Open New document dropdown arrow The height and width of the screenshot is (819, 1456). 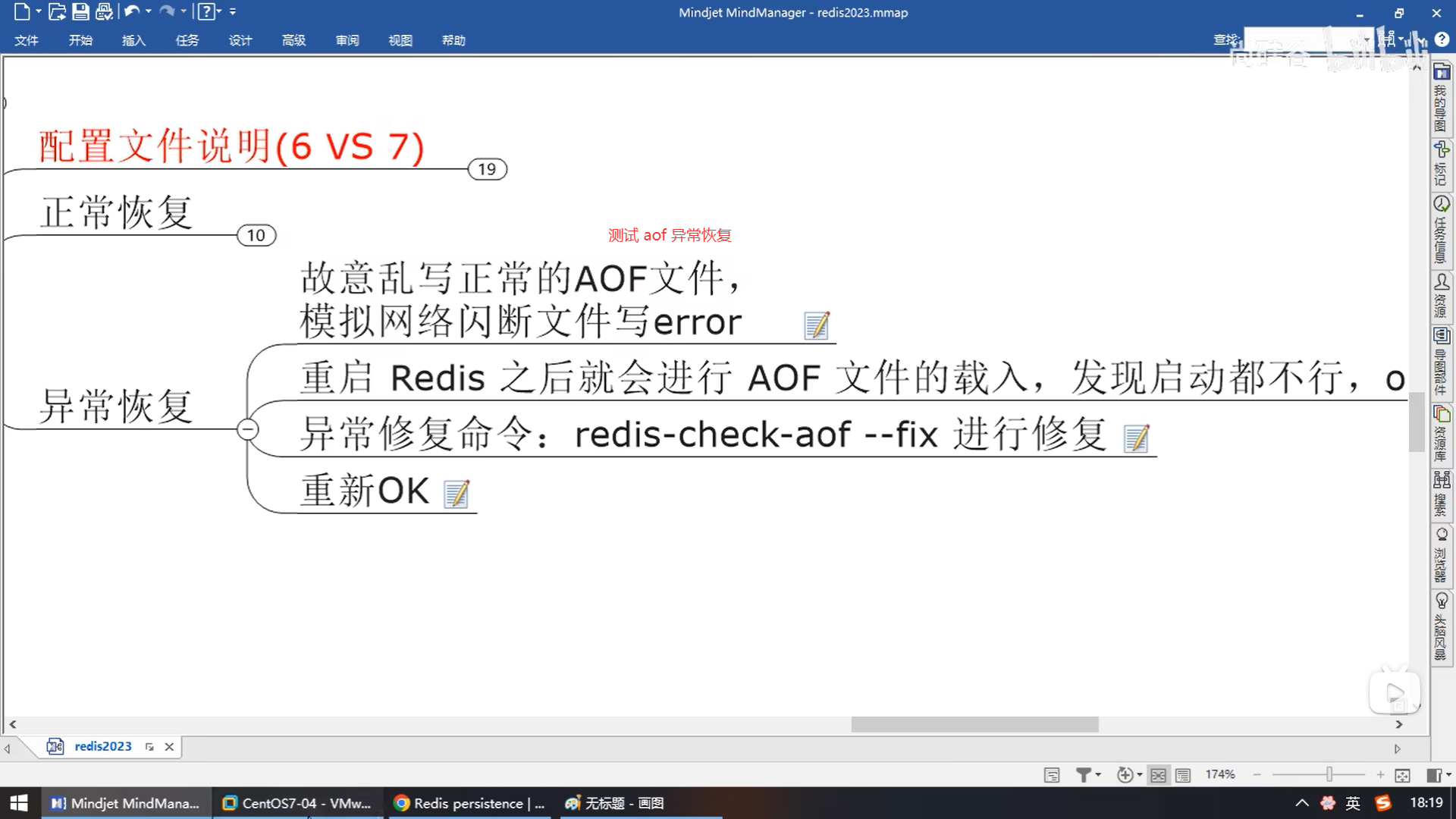(x=39, y=11)
